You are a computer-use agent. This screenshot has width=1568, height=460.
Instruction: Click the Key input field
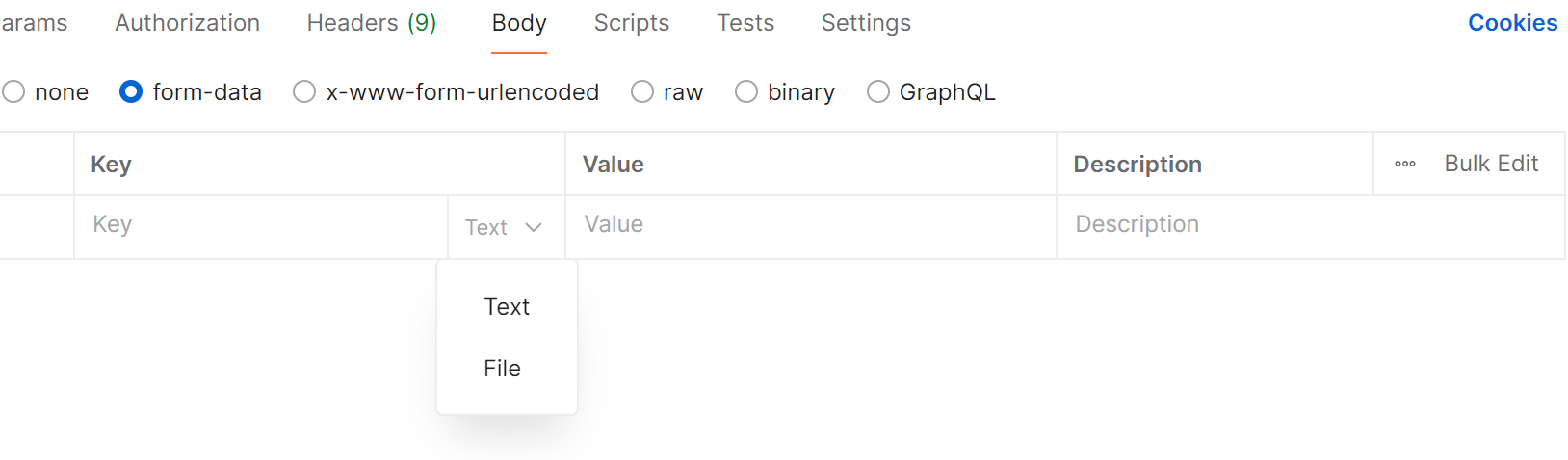click(260, 225)
